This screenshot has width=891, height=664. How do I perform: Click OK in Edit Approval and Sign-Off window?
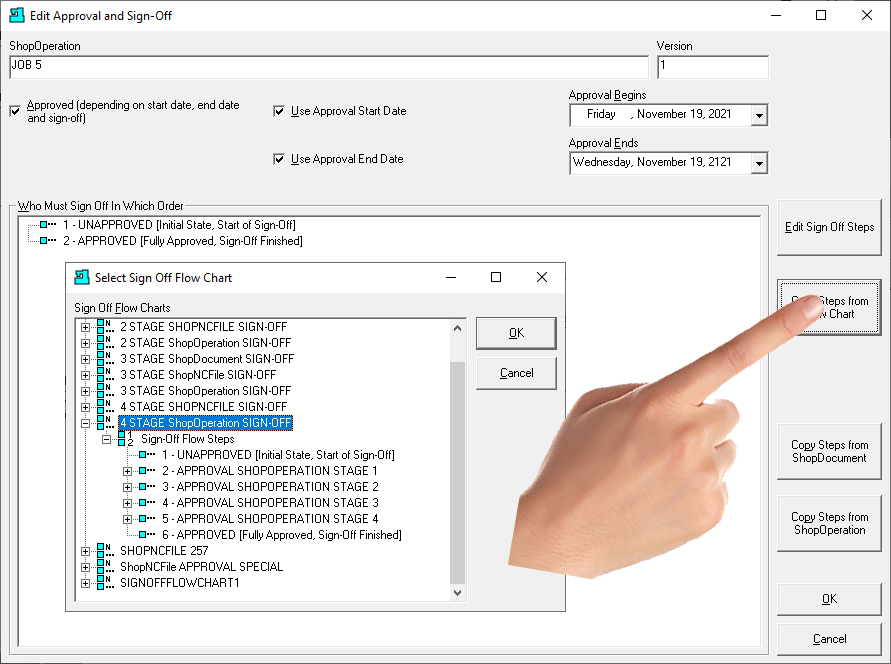tap(829, 599)
